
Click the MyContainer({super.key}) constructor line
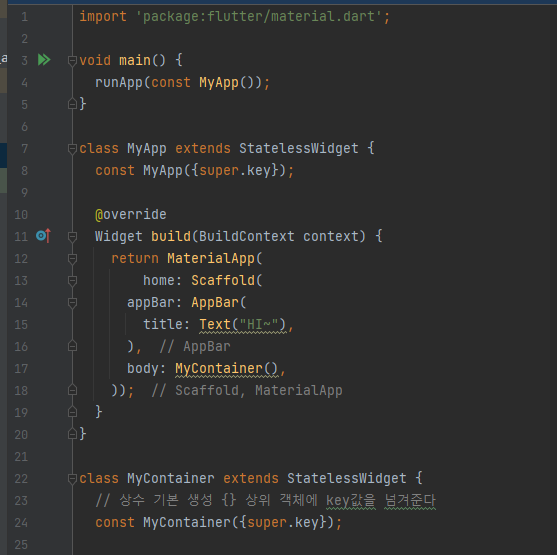218,522
